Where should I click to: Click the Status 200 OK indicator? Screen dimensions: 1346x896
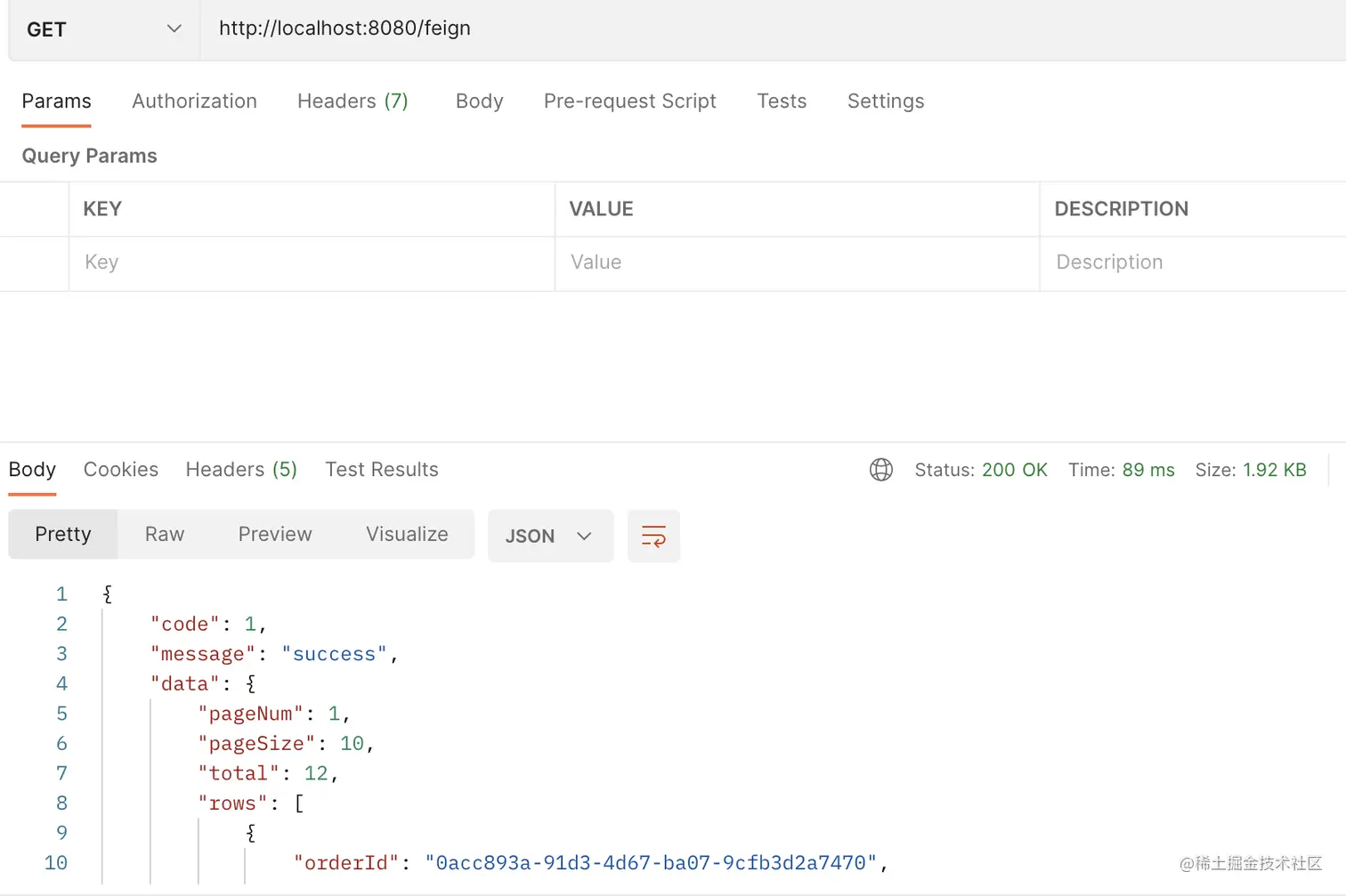(x=981, y=470)
